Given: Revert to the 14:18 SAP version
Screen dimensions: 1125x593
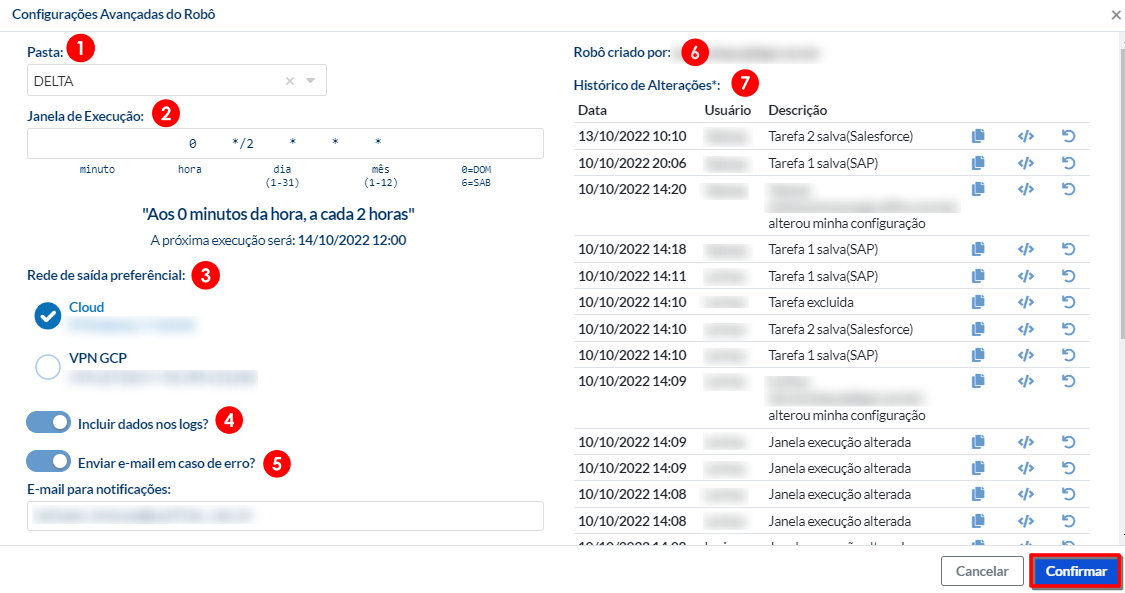Looking at the screenshot, I should click(1068, 250).
